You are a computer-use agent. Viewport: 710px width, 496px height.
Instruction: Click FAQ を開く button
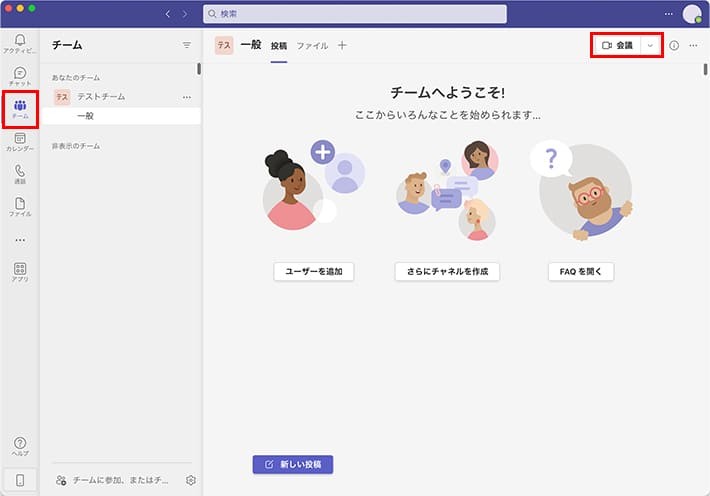tap(581, 271)
